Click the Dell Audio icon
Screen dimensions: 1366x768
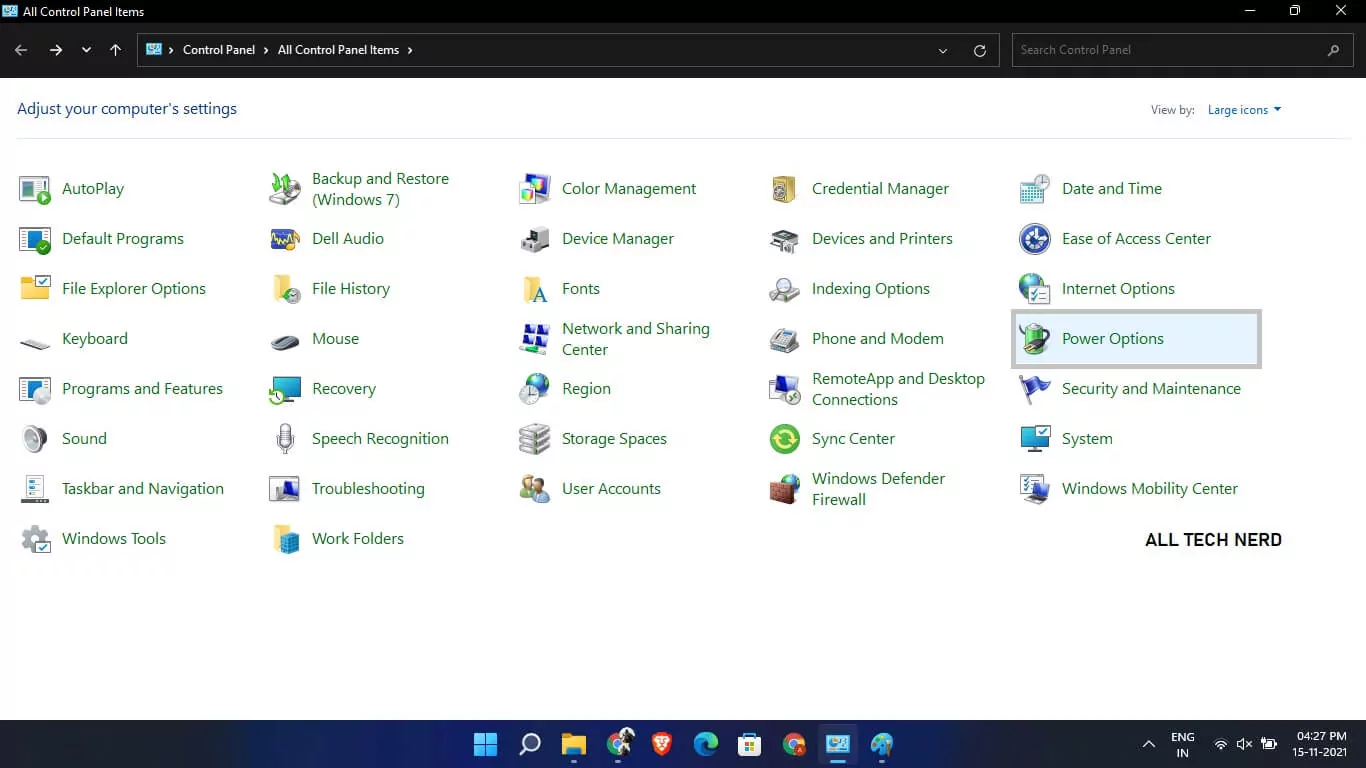[285, 239]
